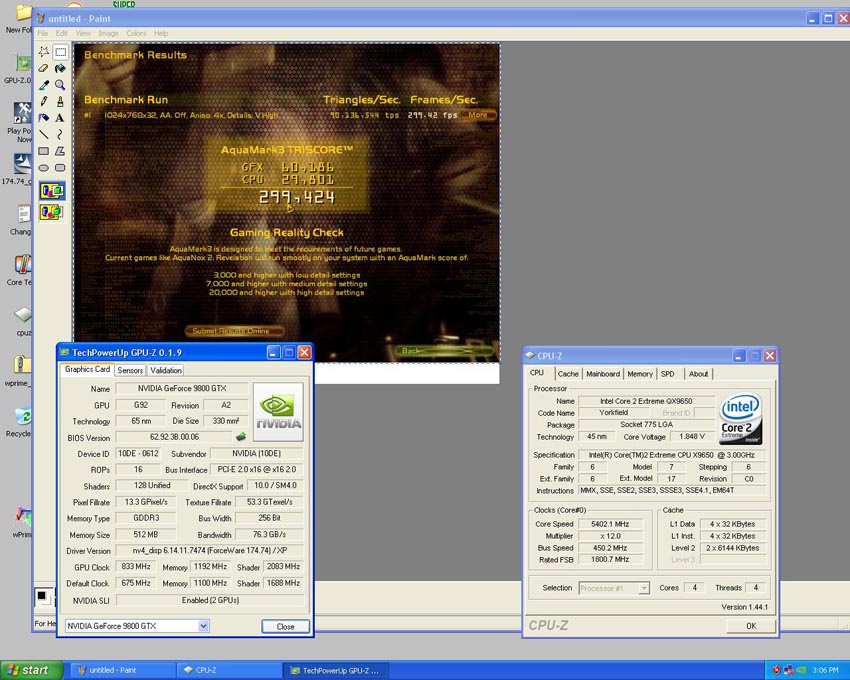850x680 pixels.
Task: Choose the Eraser tool in Paint
Action: 44,68
